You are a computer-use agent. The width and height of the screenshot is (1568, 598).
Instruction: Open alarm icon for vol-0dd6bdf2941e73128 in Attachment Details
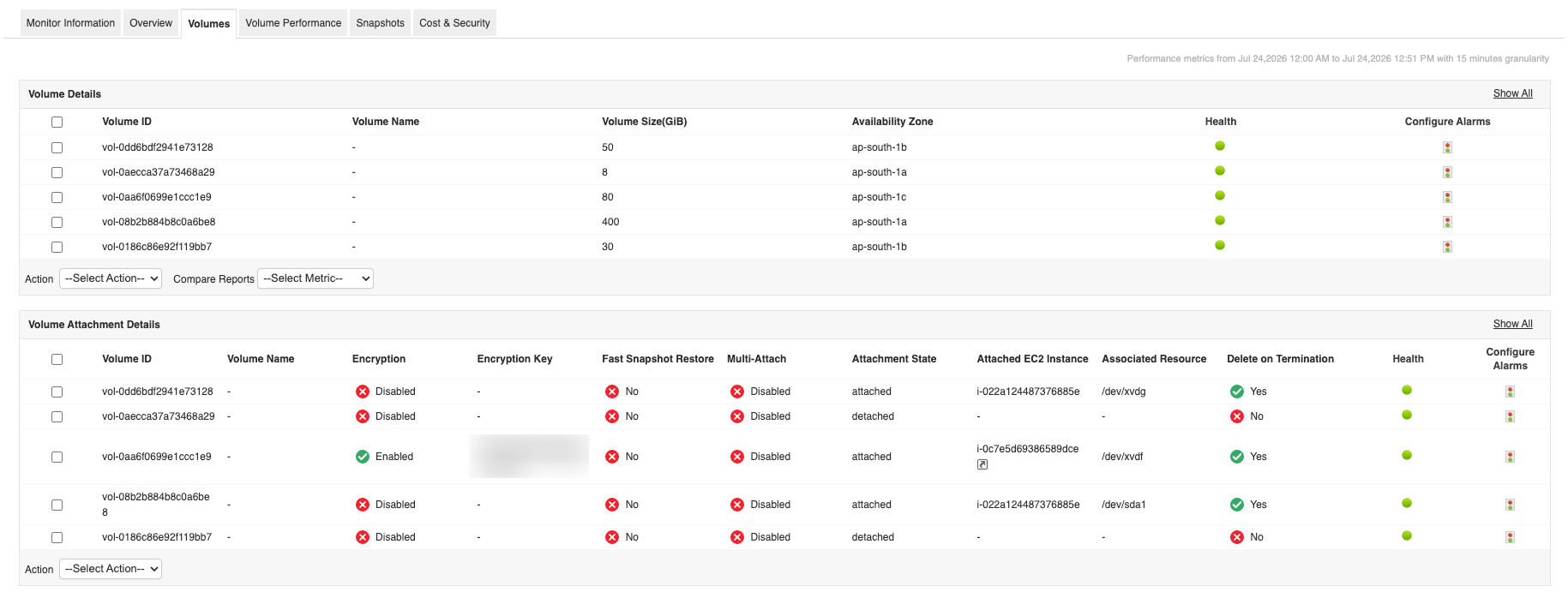[x=1510, y=392]
